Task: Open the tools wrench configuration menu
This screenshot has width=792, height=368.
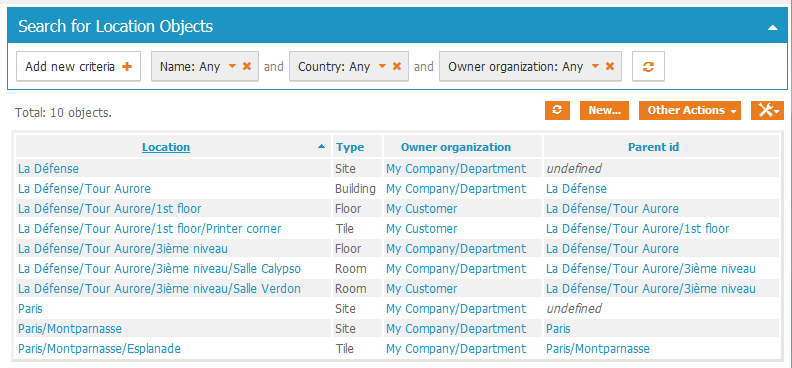Action: 767,110
